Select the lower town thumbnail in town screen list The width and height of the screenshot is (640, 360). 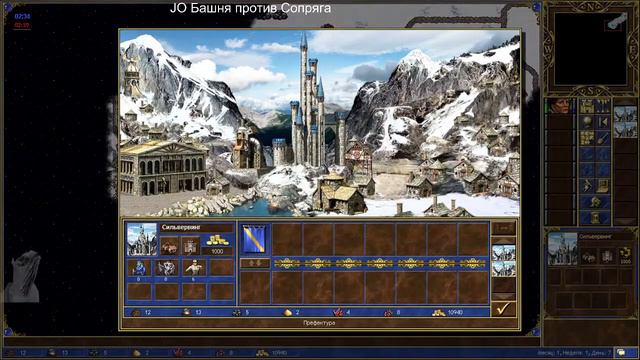tap(503, 269)
